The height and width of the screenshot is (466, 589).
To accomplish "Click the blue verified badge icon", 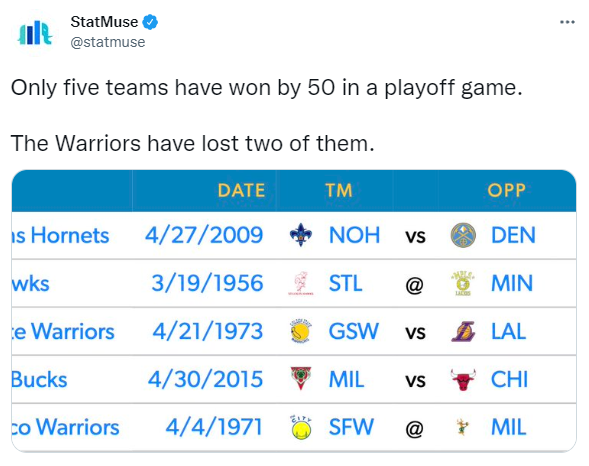I will click(150, 22).
